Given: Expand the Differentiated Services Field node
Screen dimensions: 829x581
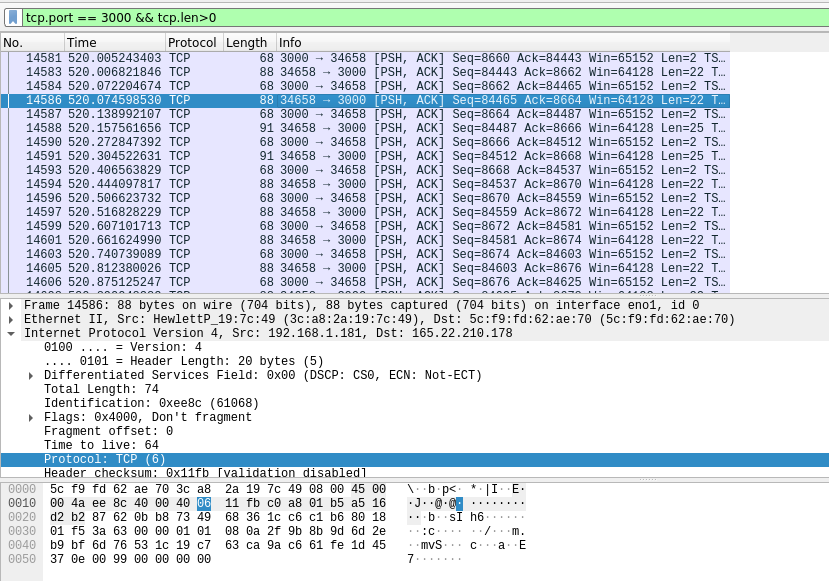Looking at the screenshot, I should coord(32,376).
